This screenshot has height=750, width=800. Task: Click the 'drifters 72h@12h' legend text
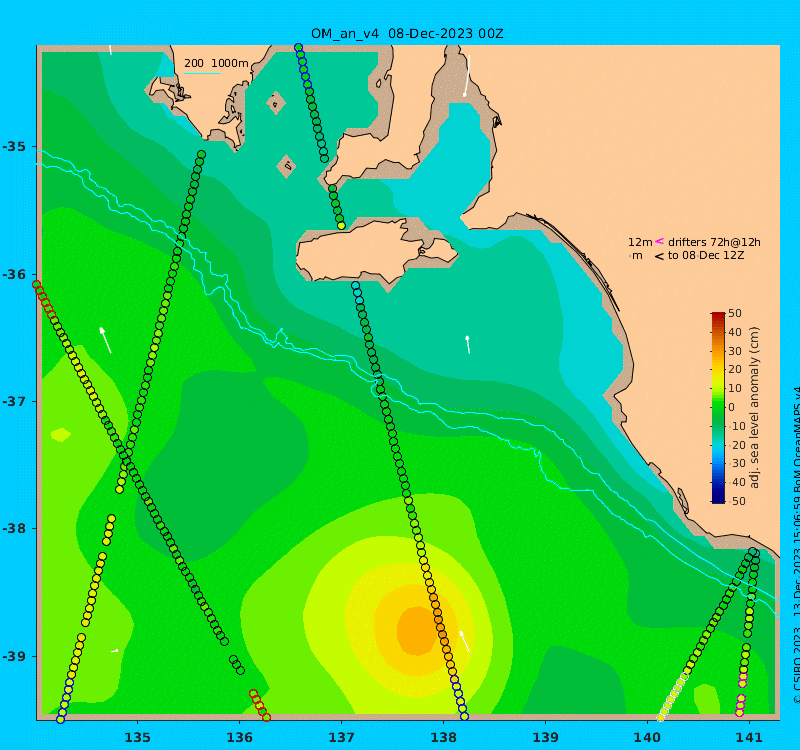pyautogui.click(x=714, y=242)
